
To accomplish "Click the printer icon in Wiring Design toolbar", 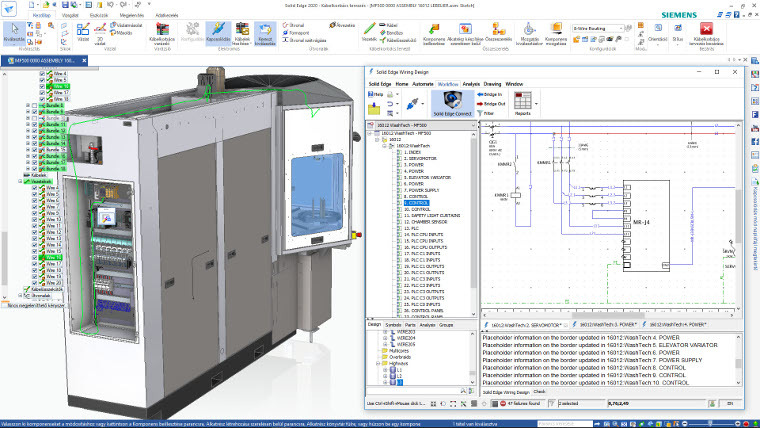I will pyautogui.click(x=390, y=95).
